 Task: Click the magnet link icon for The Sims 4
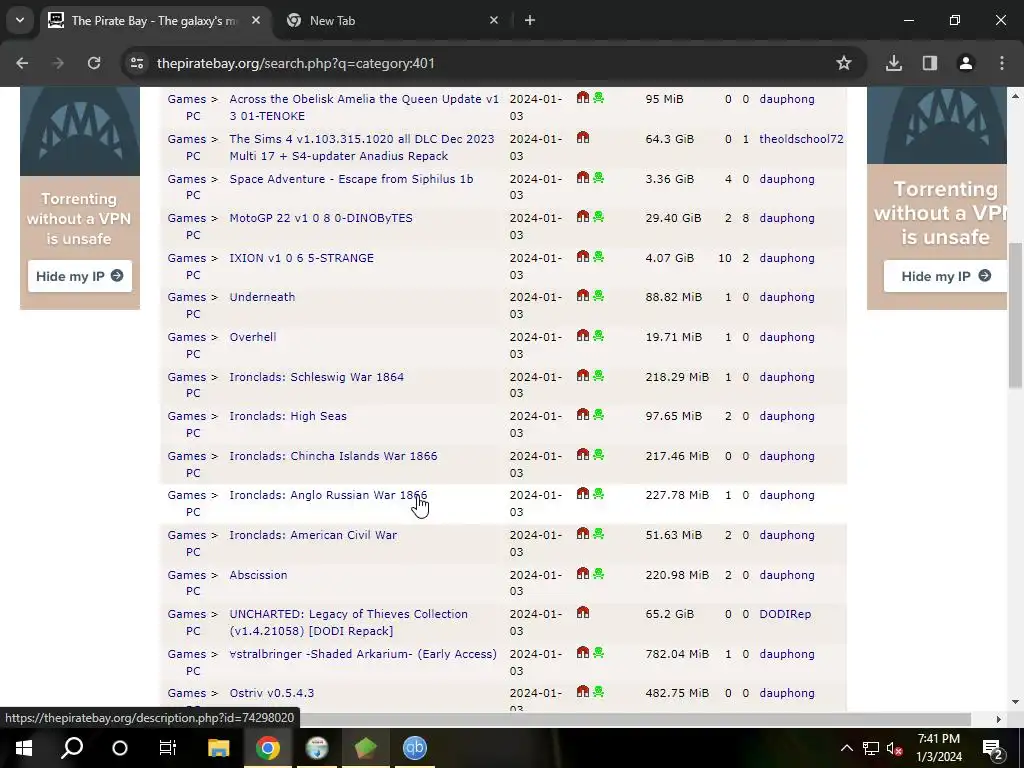(x=583, y=138)
